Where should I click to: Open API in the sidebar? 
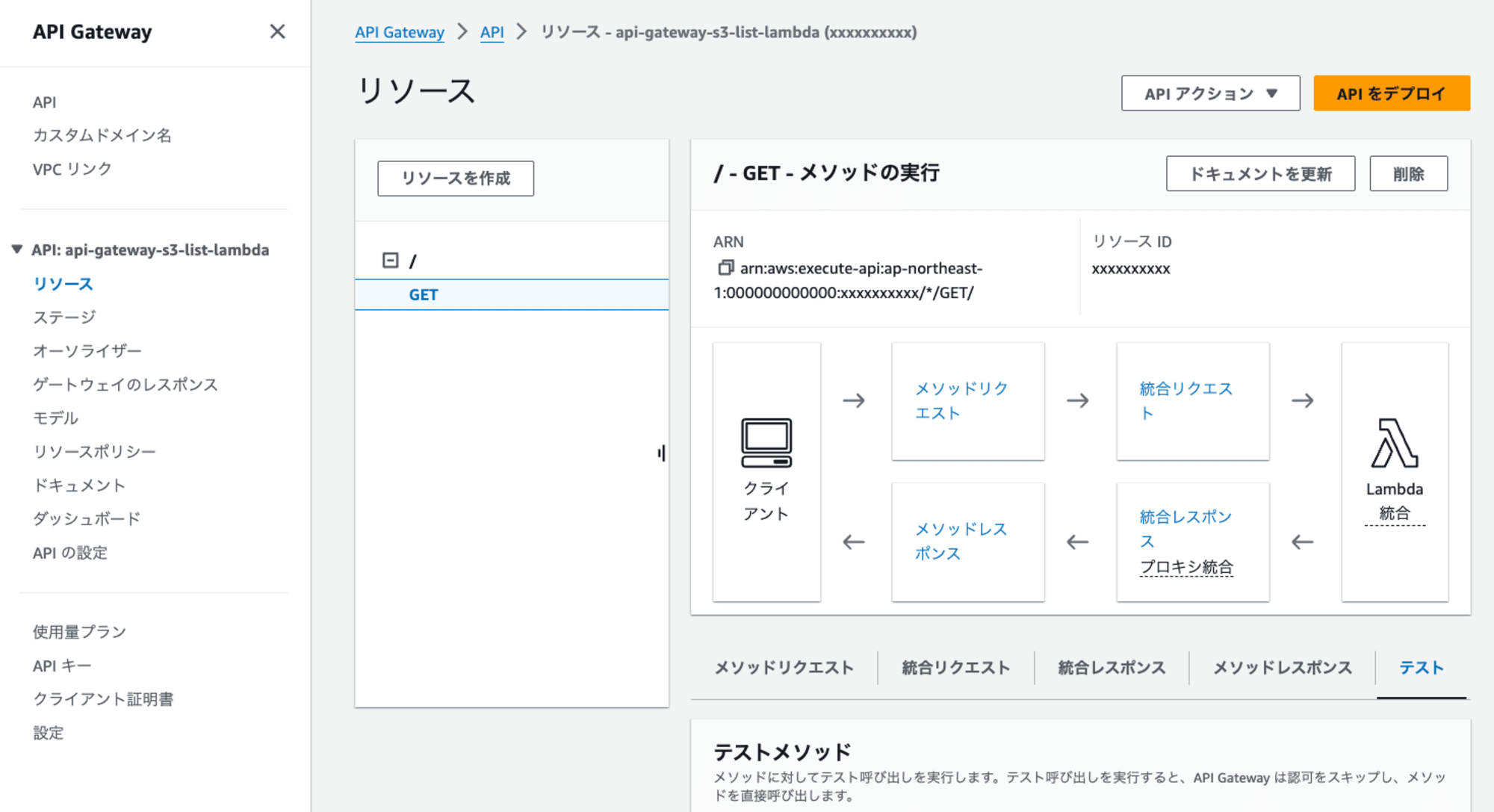44,102
